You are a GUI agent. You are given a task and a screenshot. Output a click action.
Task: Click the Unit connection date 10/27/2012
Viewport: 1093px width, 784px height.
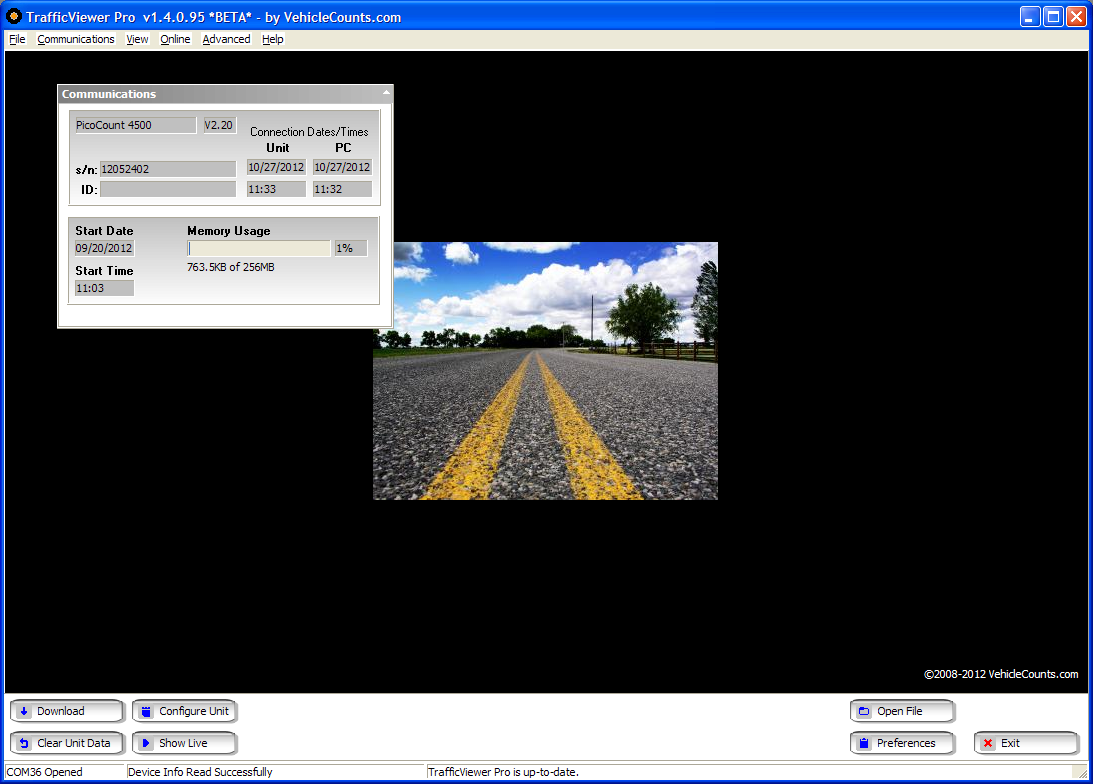pos(276,167)
